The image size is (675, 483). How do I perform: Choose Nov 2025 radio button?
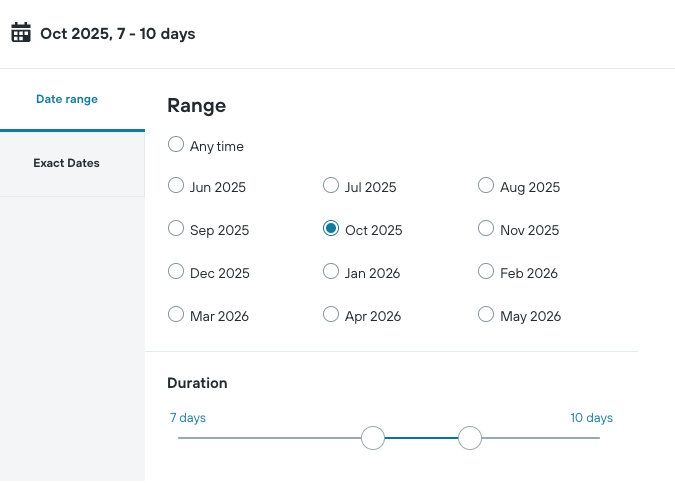click(x=486, y=229)
